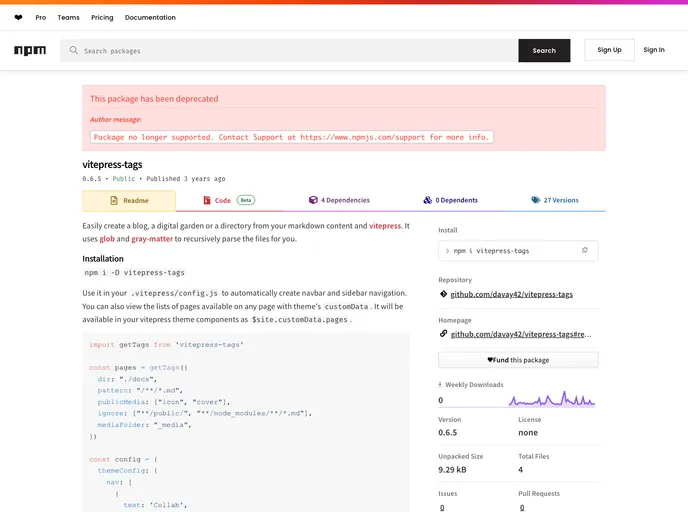This screenshot has width=688, height=512.
Task: Click the weekly downloads sparkline chart
Action: (x=552, y=399)
